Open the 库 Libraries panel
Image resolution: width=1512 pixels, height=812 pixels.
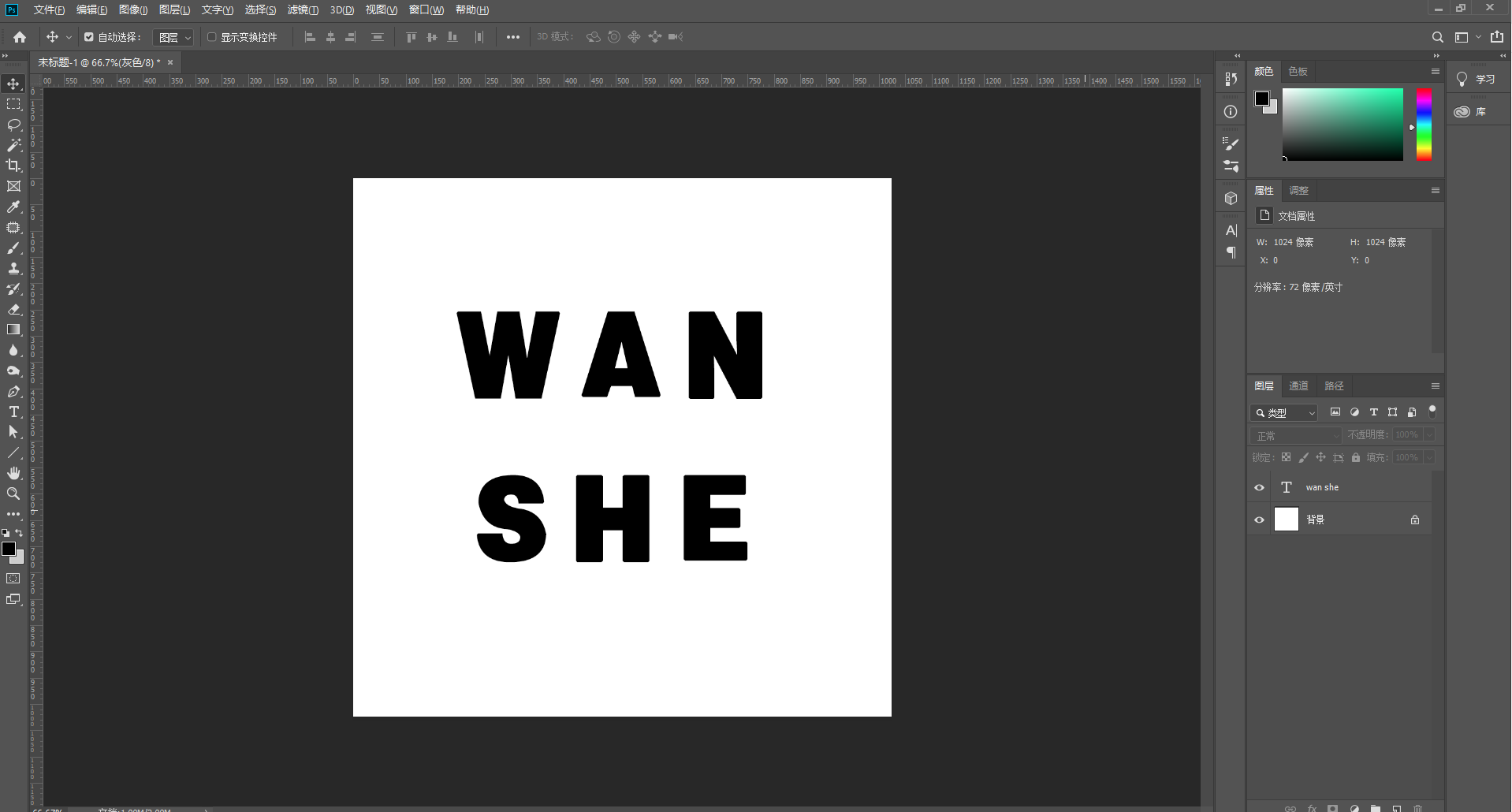pyautogui.click(x=1471, y=112)
